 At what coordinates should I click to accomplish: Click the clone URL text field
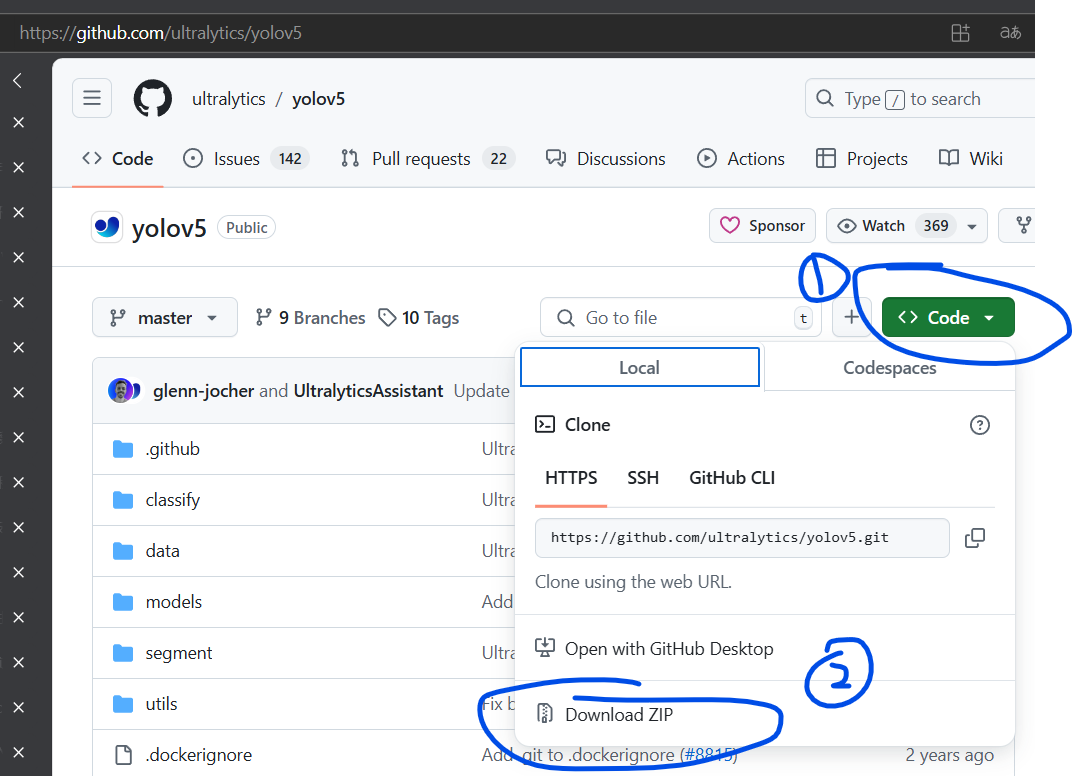[x=742, y=538]
